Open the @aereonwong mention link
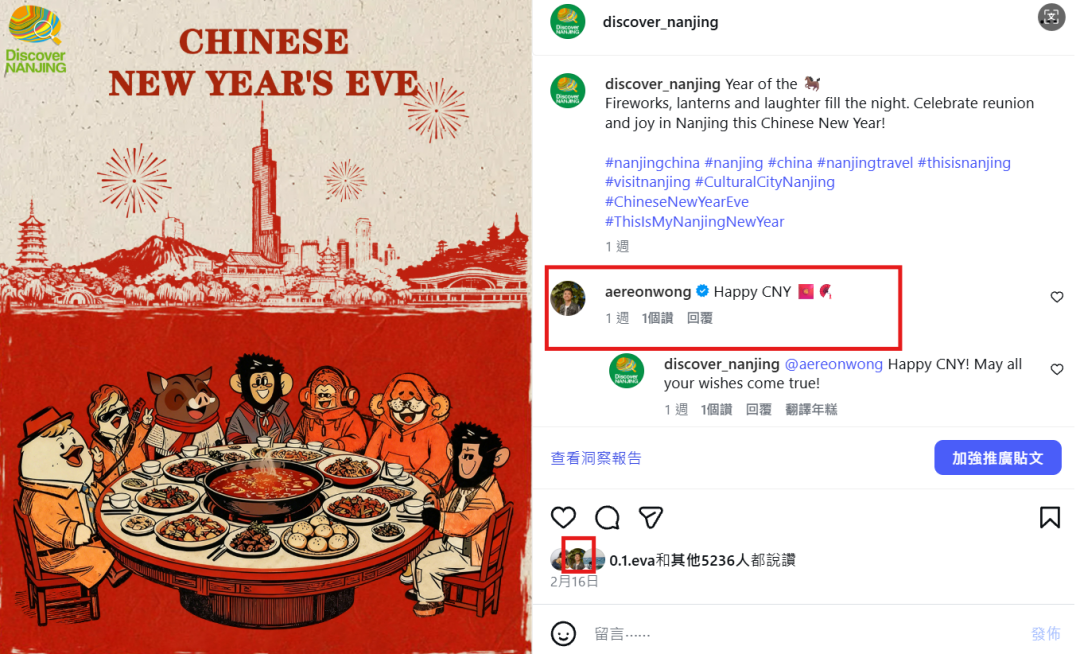The width and height of the screenshot is (1080, 654). [x=833, y=364]
